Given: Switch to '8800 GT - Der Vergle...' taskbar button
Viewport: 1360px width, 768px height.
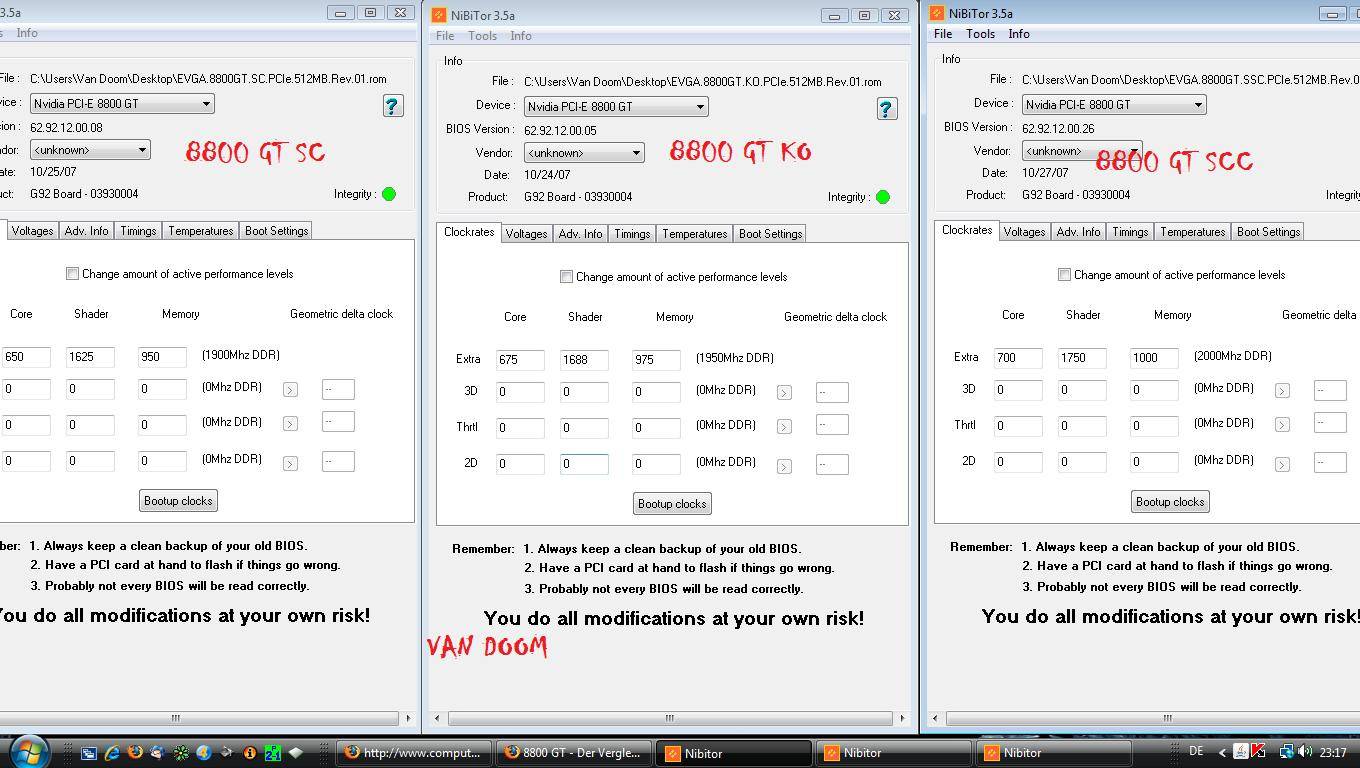Looking at the screenshot, I should 574,753.
